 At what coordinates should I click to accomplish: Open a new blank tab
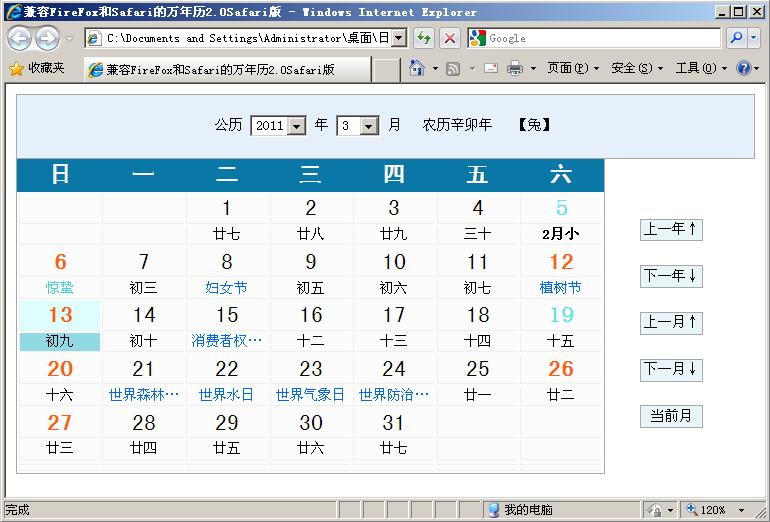pos(386,70)
